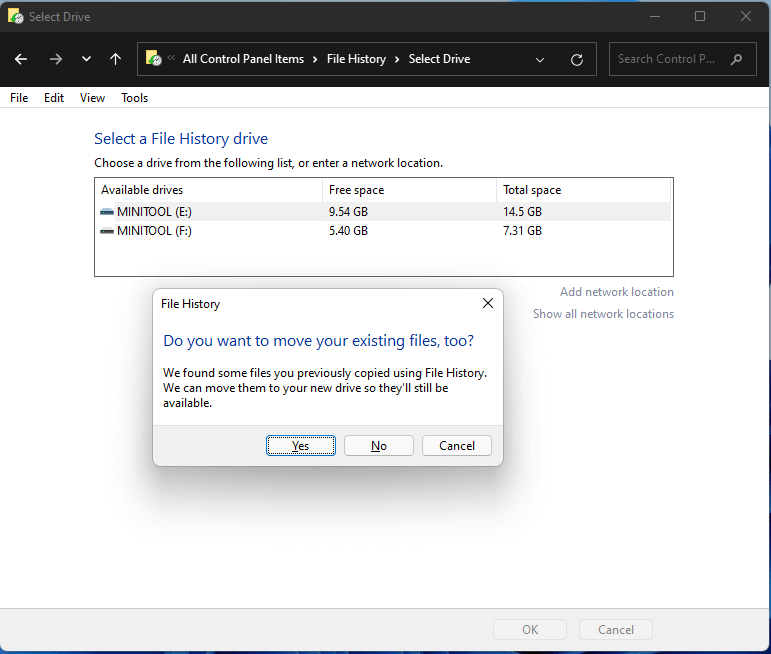
Task: Click Yes to move existing files
Action: click(x=301, y=446)
